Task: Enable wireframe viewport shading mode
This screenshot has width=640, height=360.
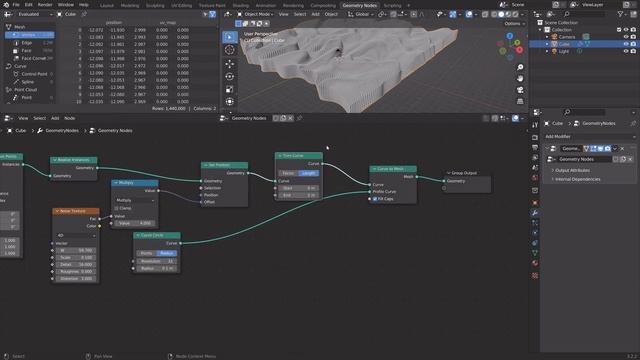Action: pyautogui.click(x=494, y=14)
